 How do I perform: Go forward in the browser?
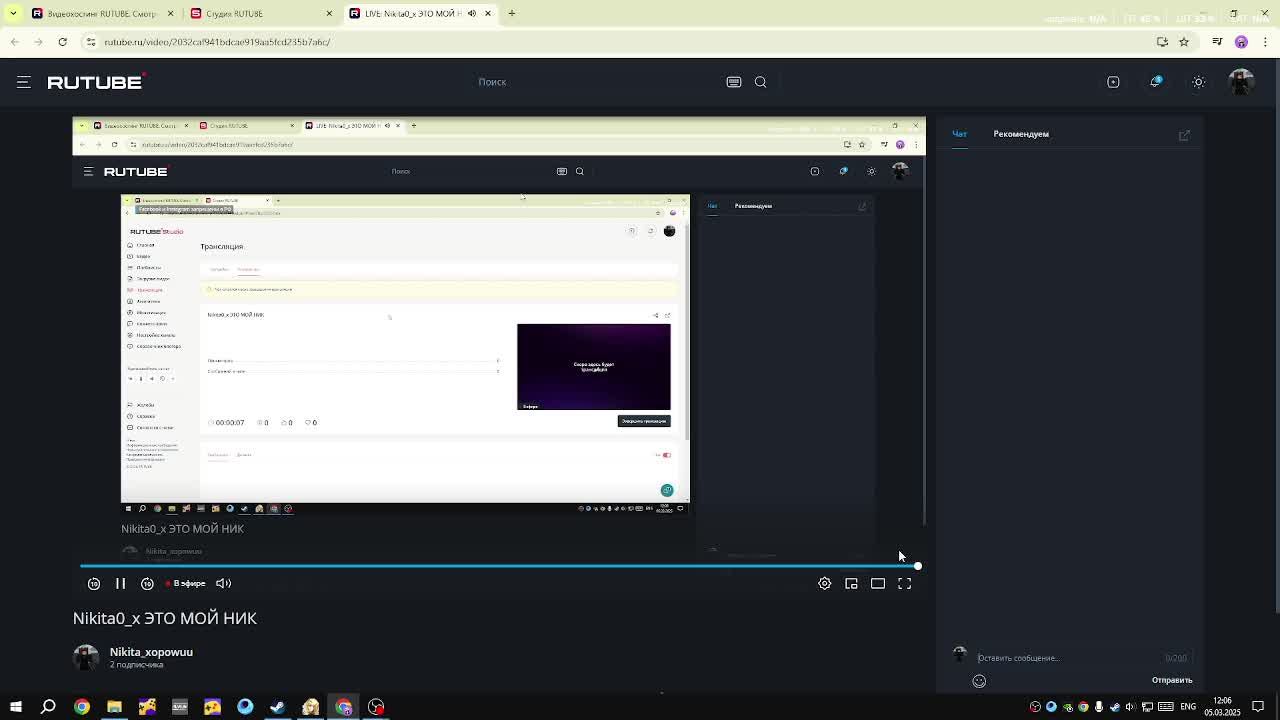coord(38,42)
